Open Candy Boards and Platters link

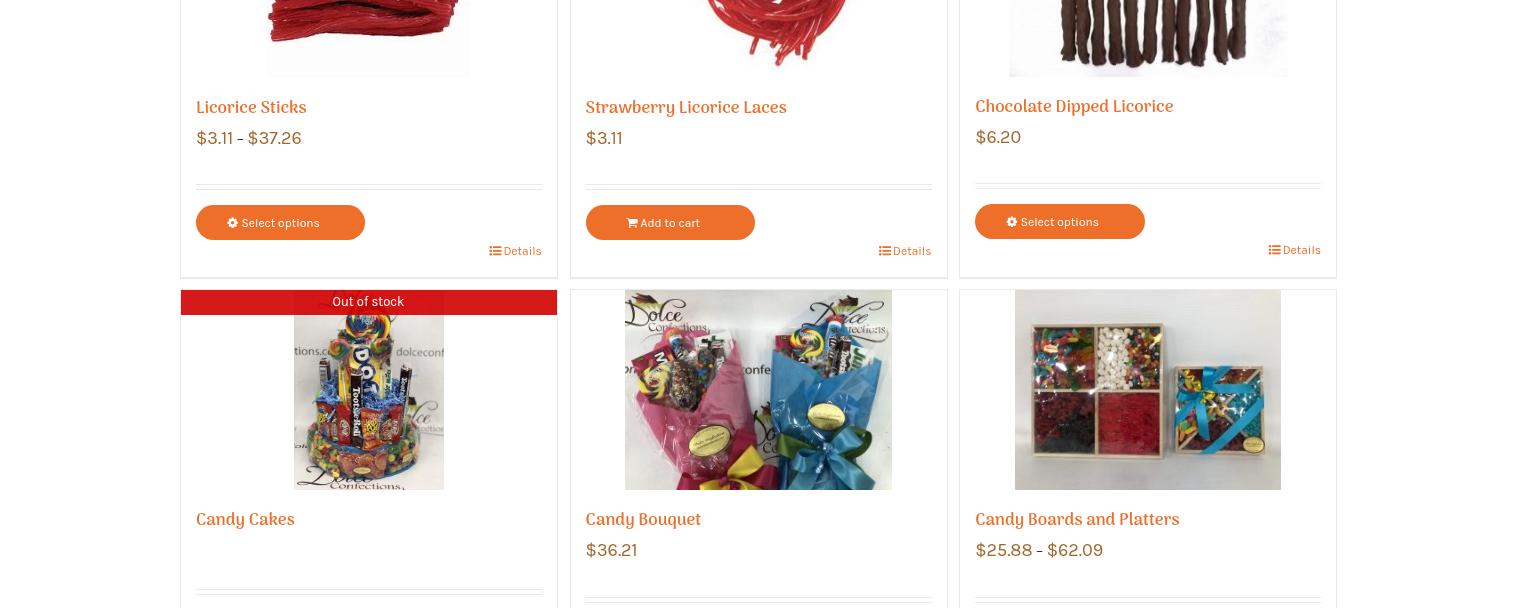1077,520
